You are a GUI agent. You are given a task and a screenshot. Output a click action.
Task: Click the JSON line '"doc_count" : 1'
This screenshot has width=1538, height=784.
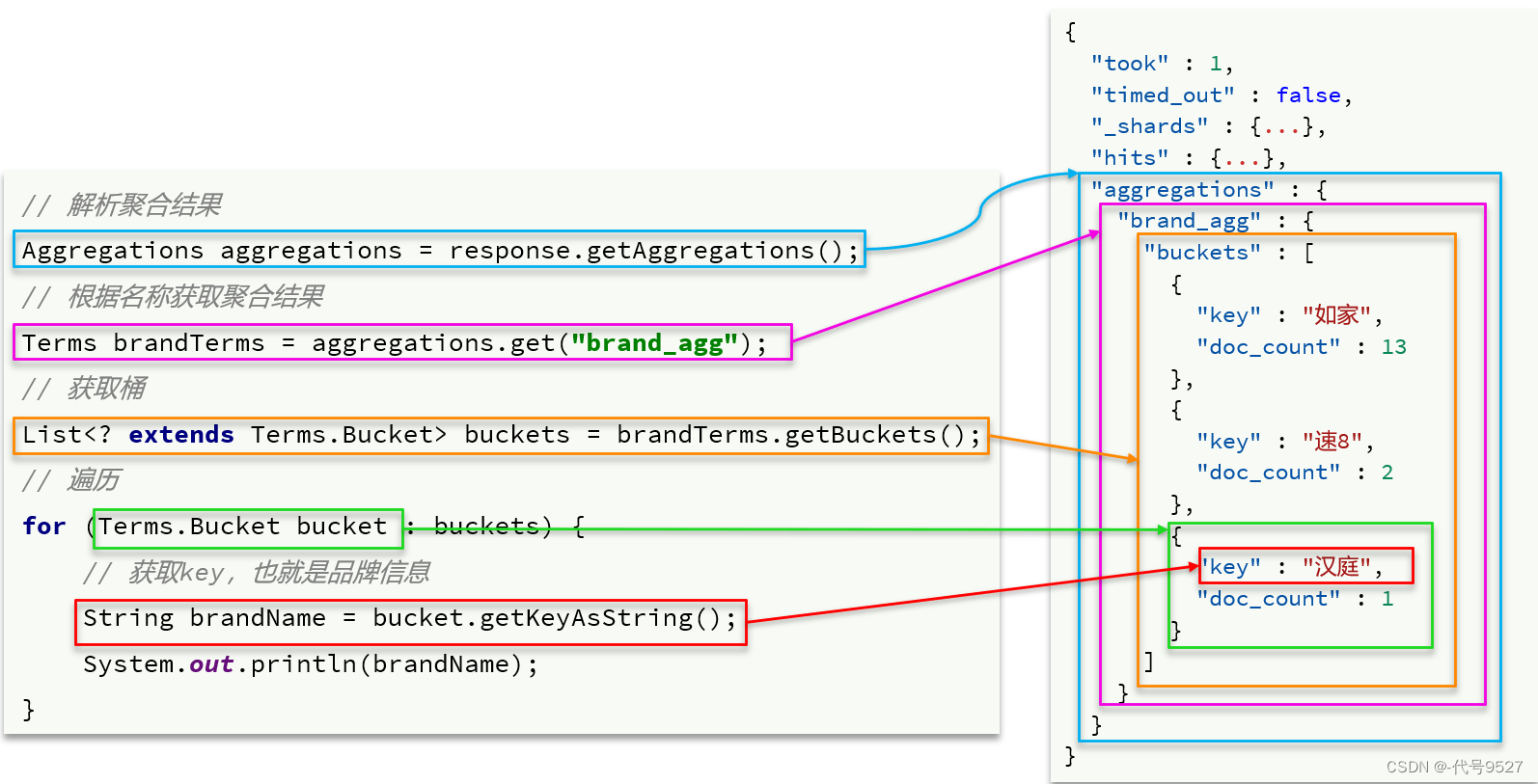click(1295, 599)
